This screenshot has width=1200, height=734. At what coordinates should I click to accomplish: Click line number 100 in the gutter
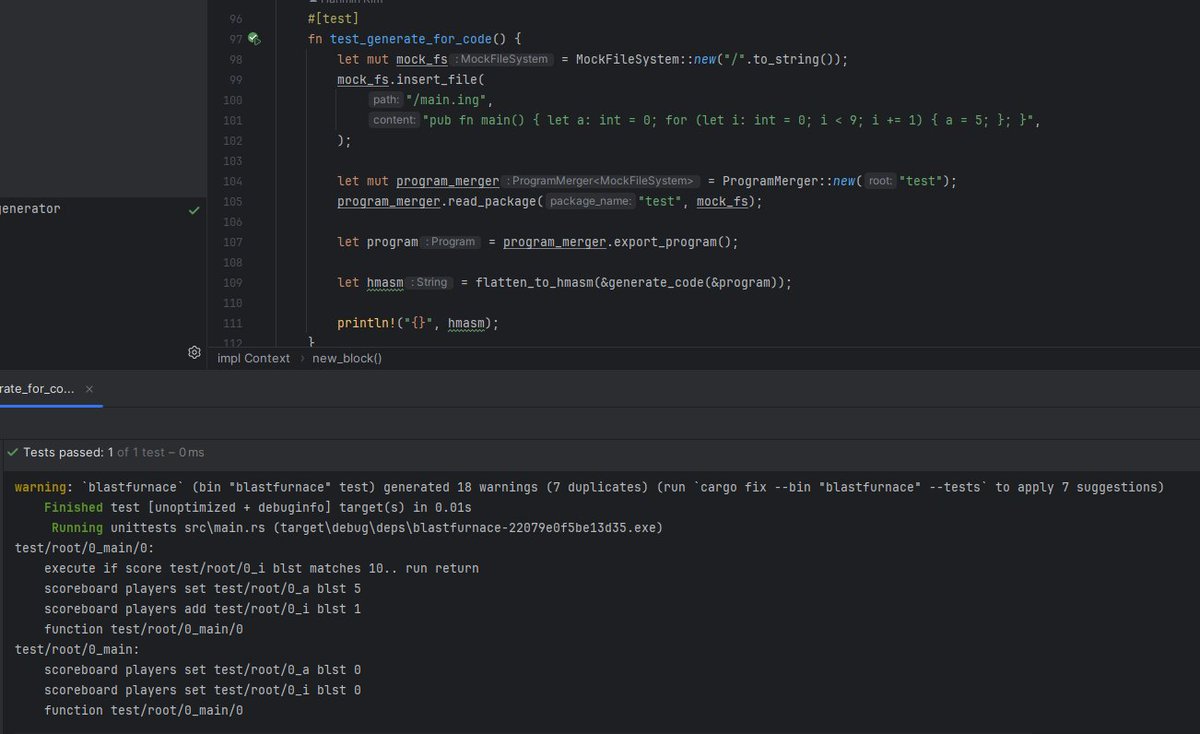(232, 100)
